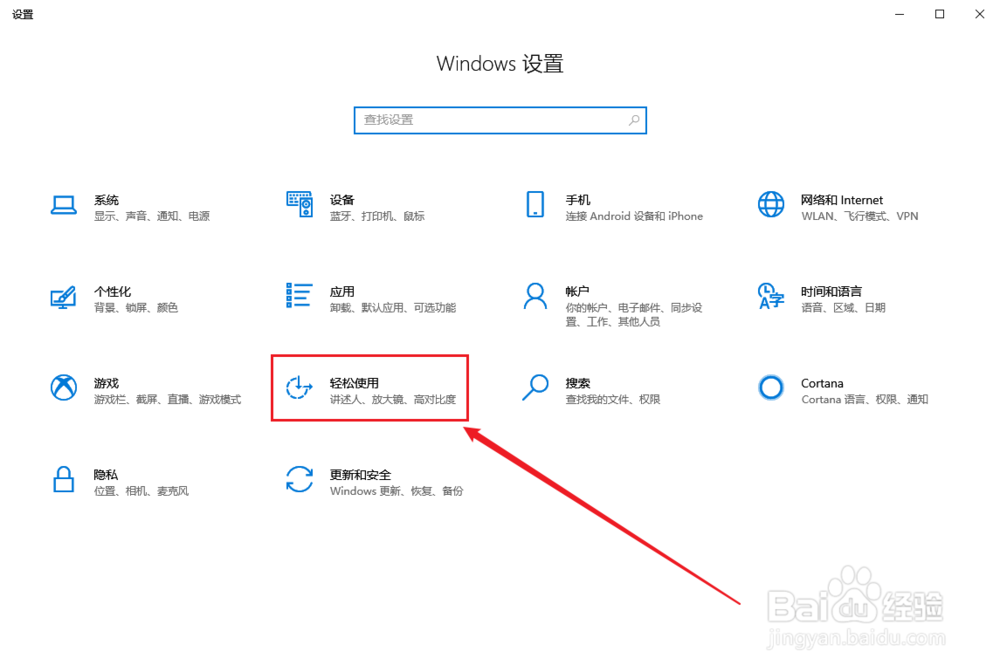Open 游戏 settings via the Xbox icon

tap(63, 389)
